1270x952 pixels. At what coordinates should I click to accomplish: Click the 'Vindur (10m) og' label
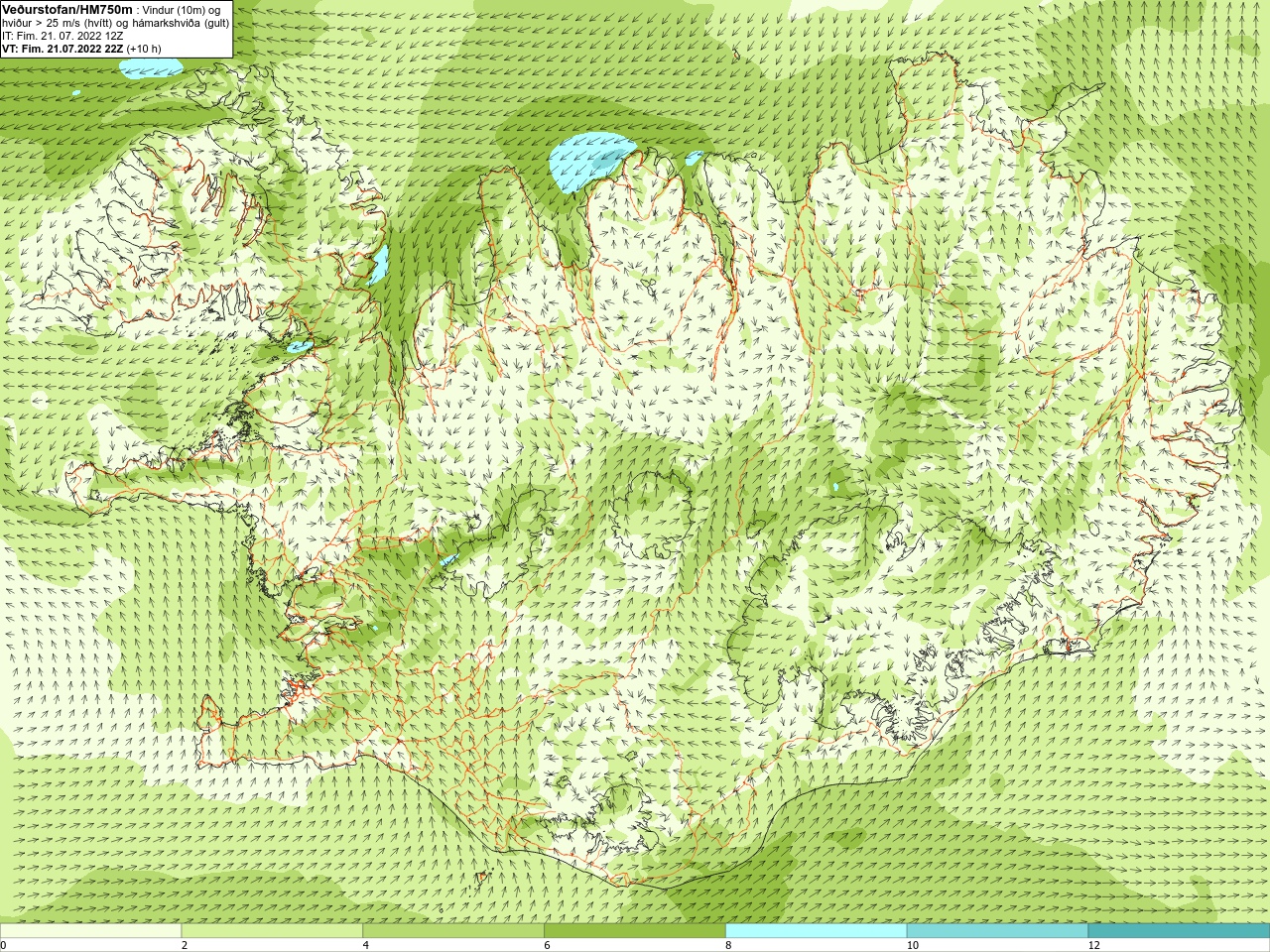tap(182, 10)
